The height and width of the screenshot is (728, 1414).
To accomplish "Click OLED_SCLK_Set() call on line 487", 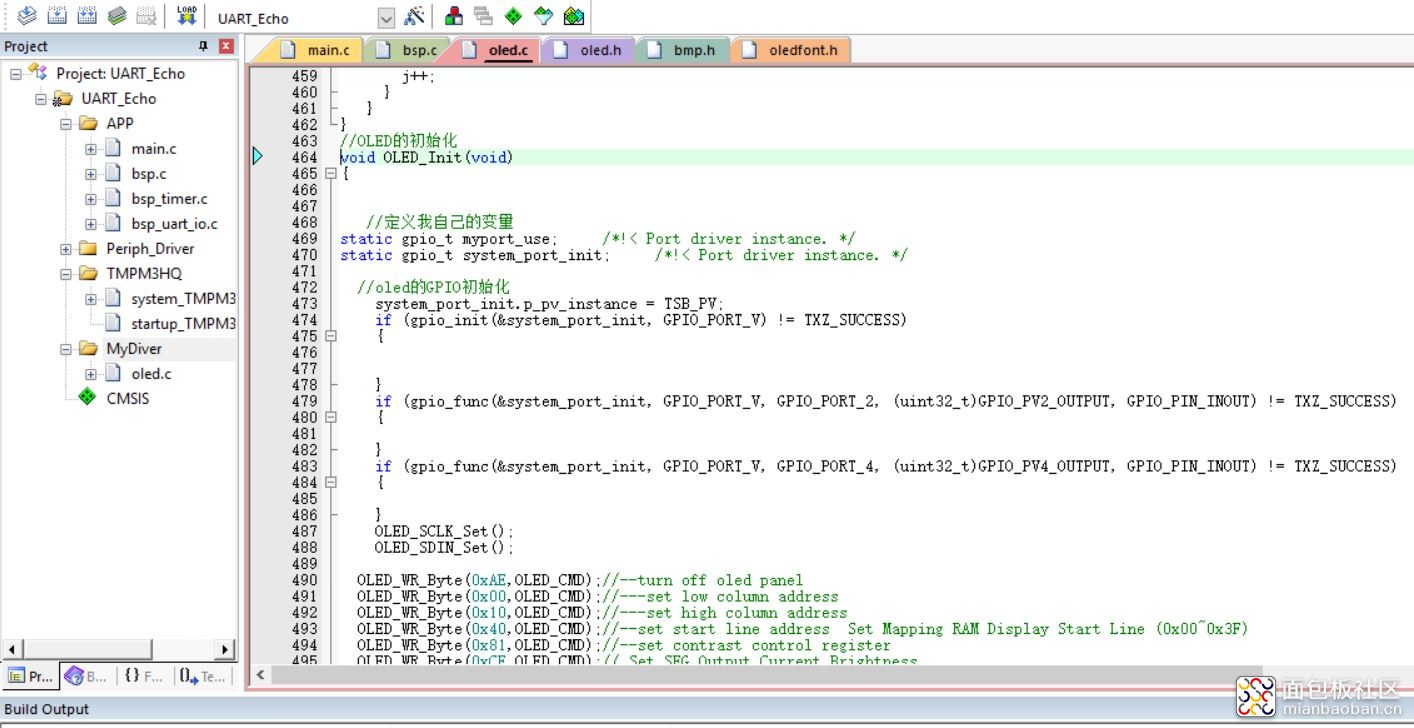I will (444, 531).
